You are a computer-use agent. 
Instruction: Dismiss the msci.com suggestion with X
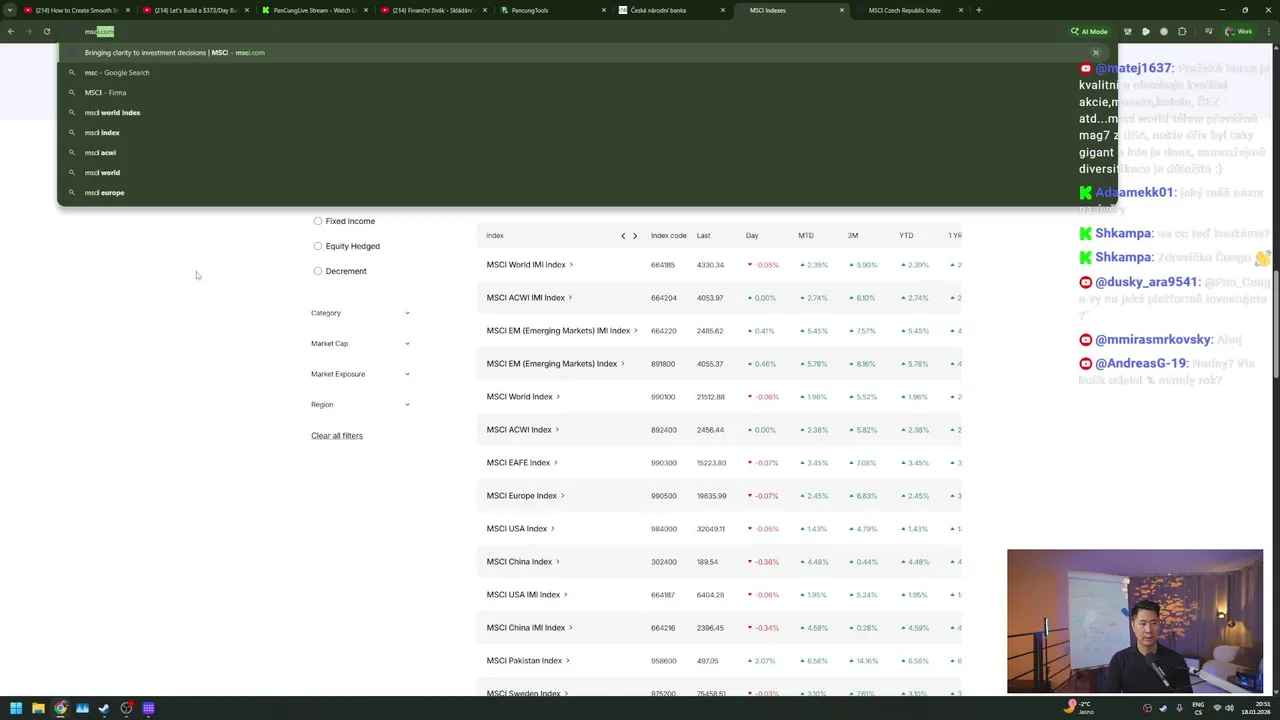(x=1096, y=52)
